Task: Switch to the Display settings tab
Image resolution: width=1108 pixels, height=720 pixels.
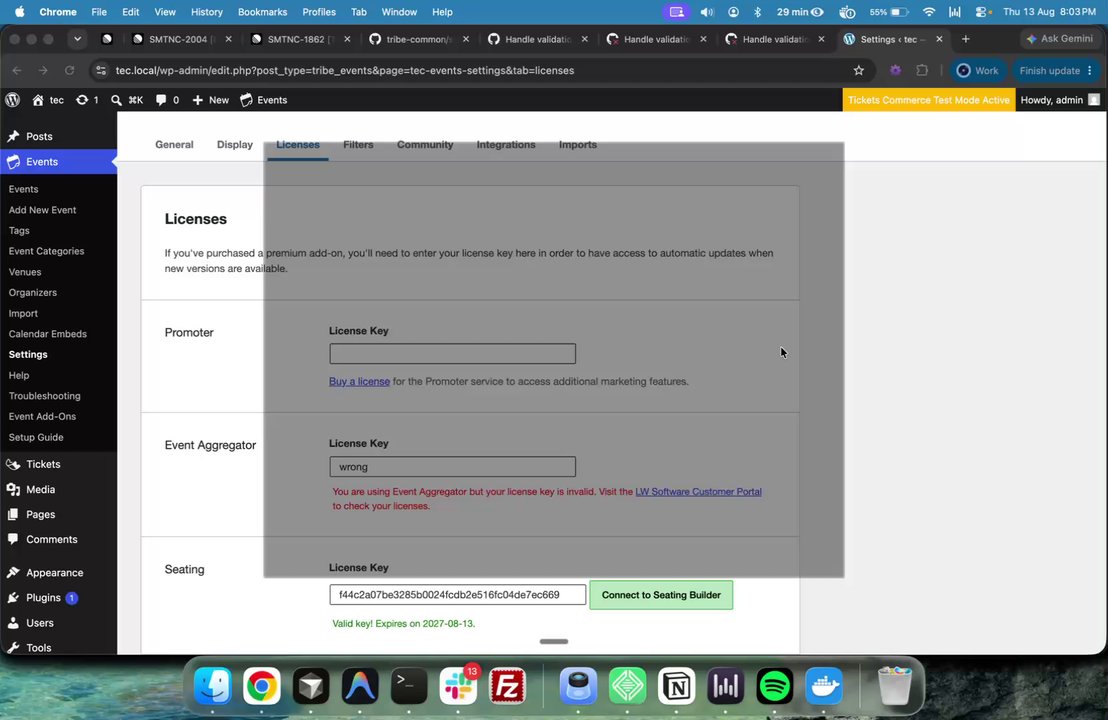Action: [x=235, y=144]
